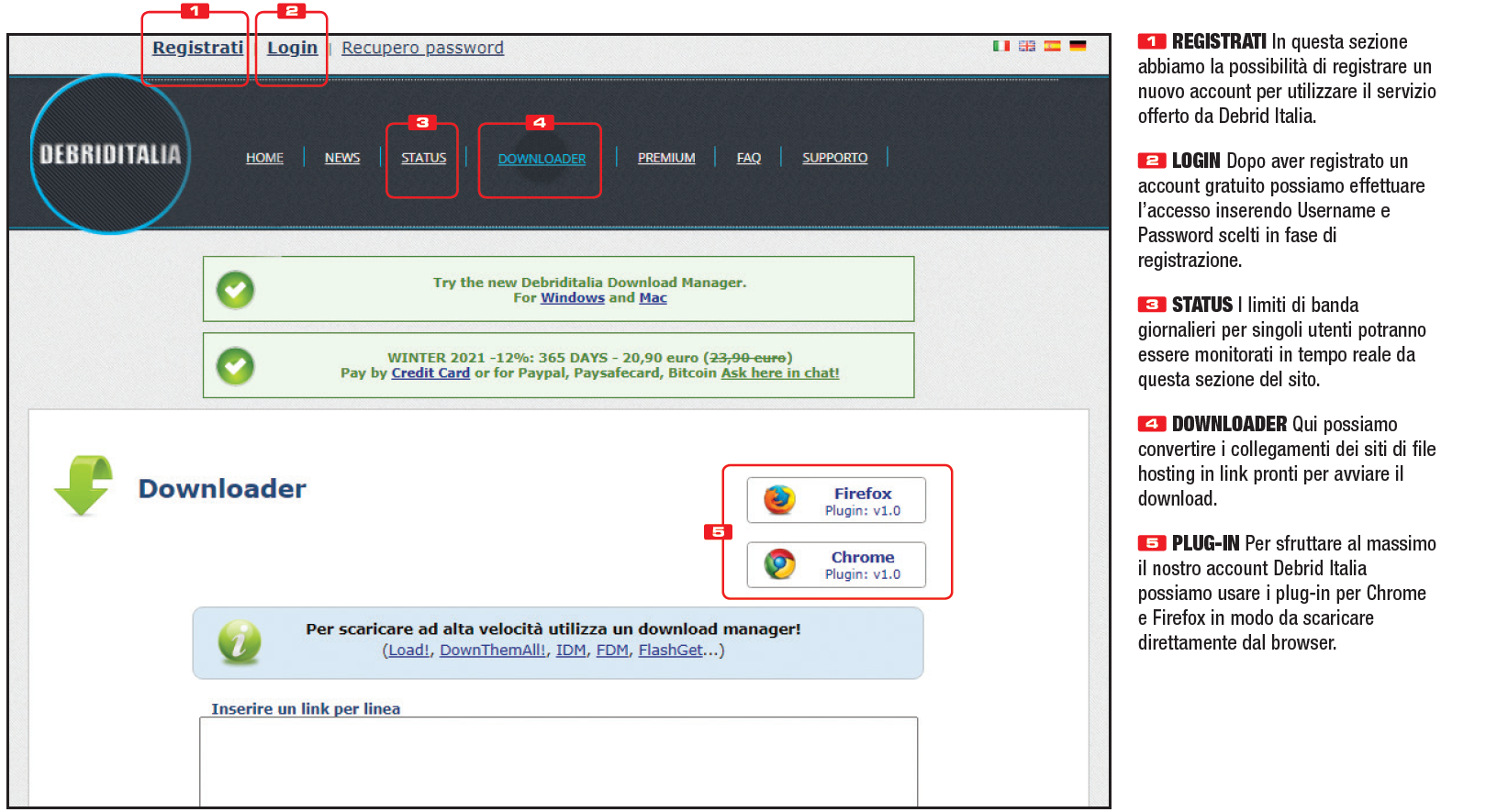Switch language with the UK flag icon
The width and height of the screenshot is (1486, 812).
pyautogui.click(x=1027, y=46)
